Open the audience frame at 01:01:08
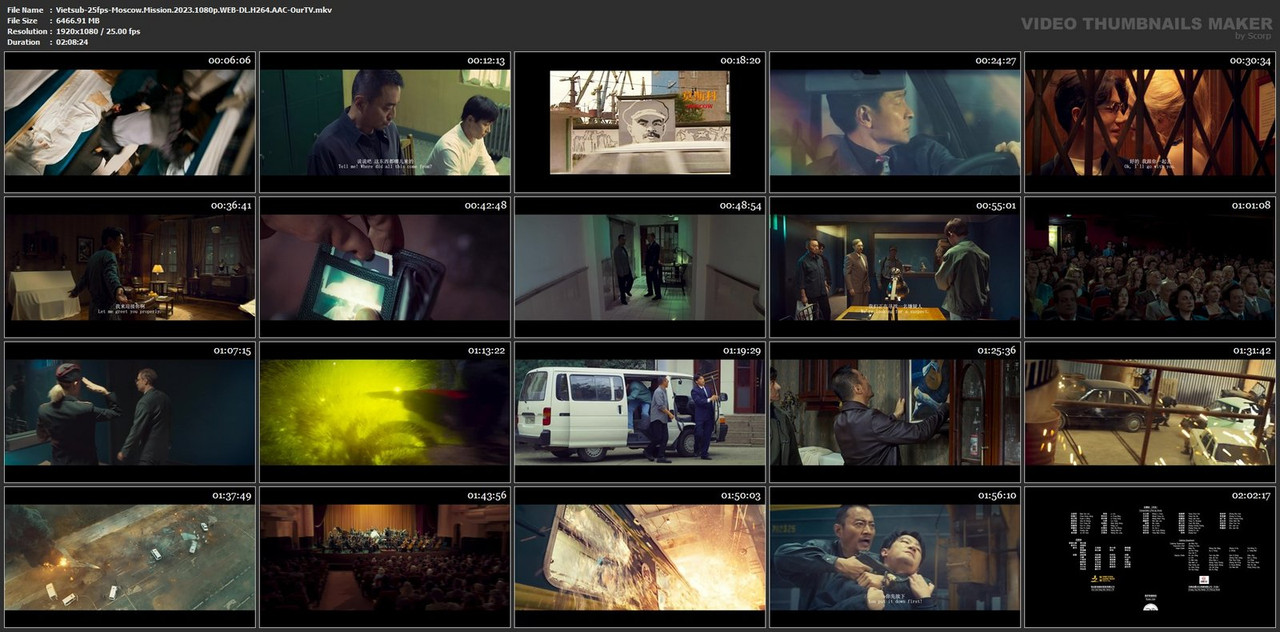Viewport: 1280px width, 632px height. pyautogui.click(x=1150, y=267)
